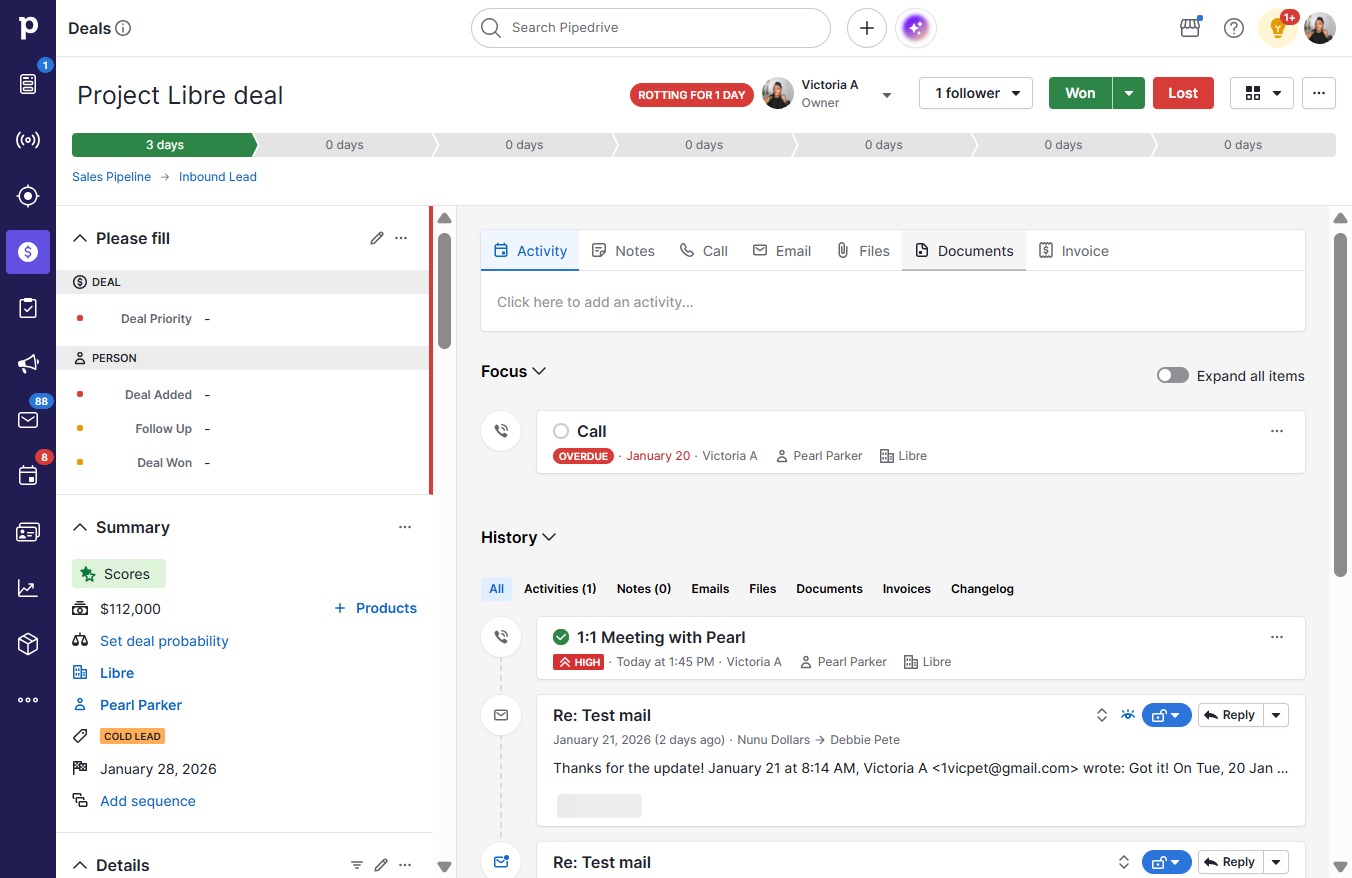Open the calendar icon with 8 badge
Image resolution: width=1352 pixels, height=878 pixels.
(28, 476)
